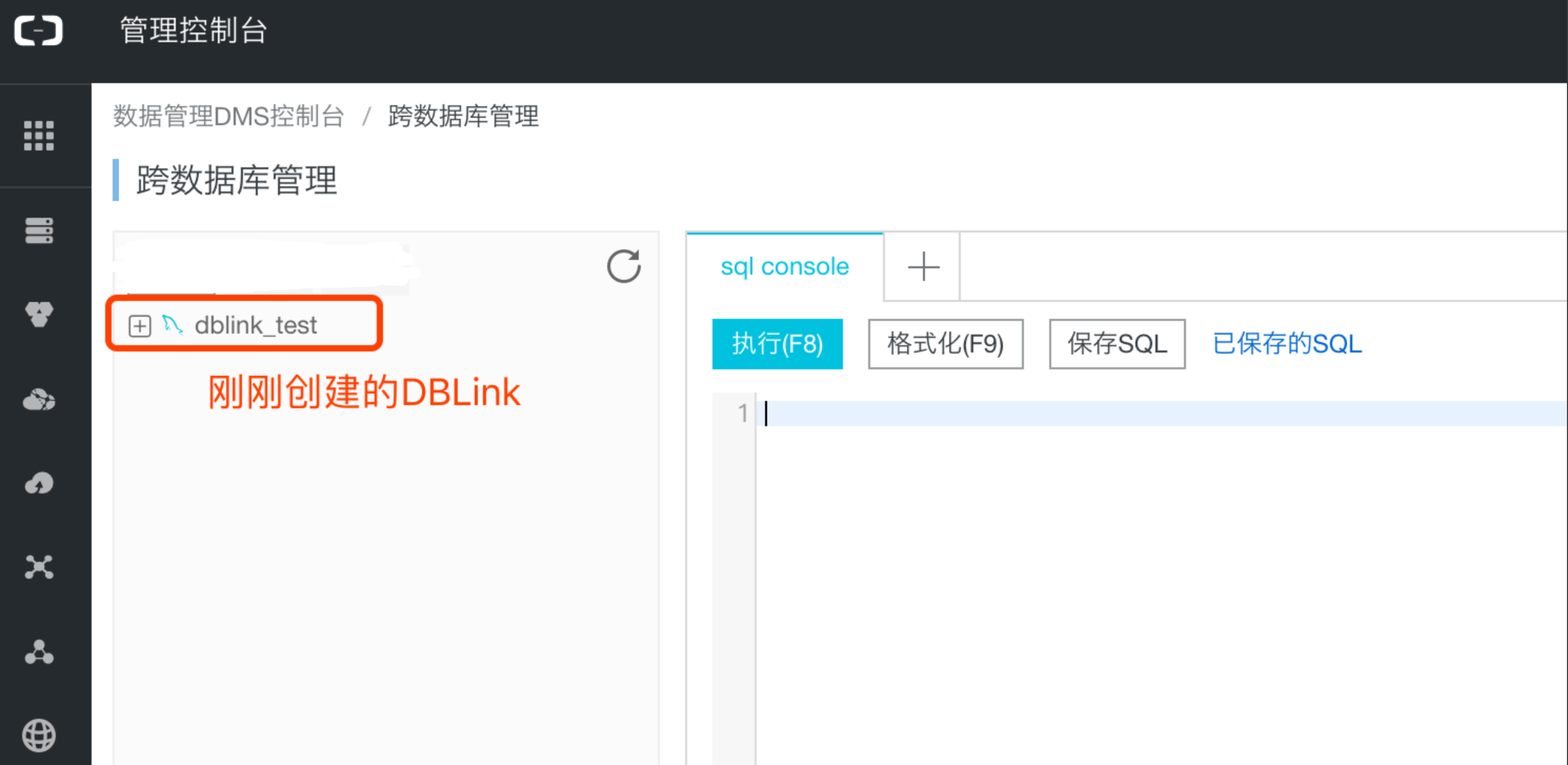The height and width of the screenshot is (765, 1568).
Task: Run the query with 执行(F8)
Action: pyautogui.click(x=777, y=344)
